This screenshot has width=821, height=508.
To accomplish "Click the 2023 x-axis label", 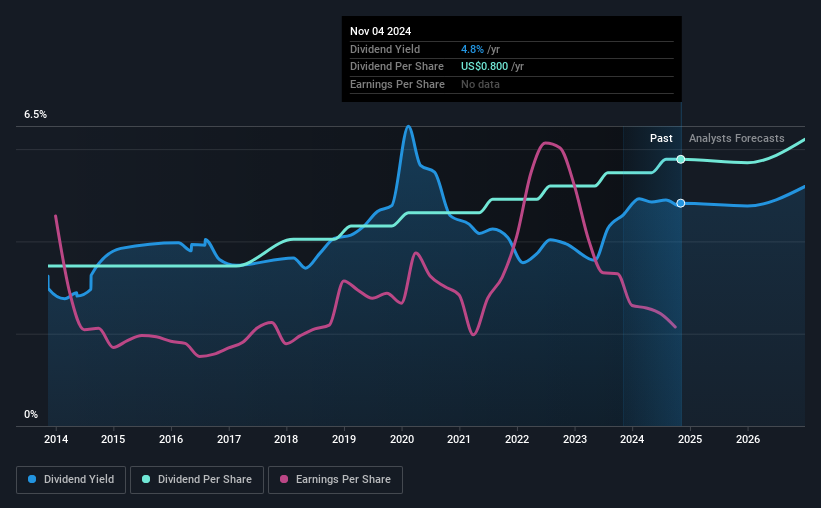I will [x=575, y=439].
